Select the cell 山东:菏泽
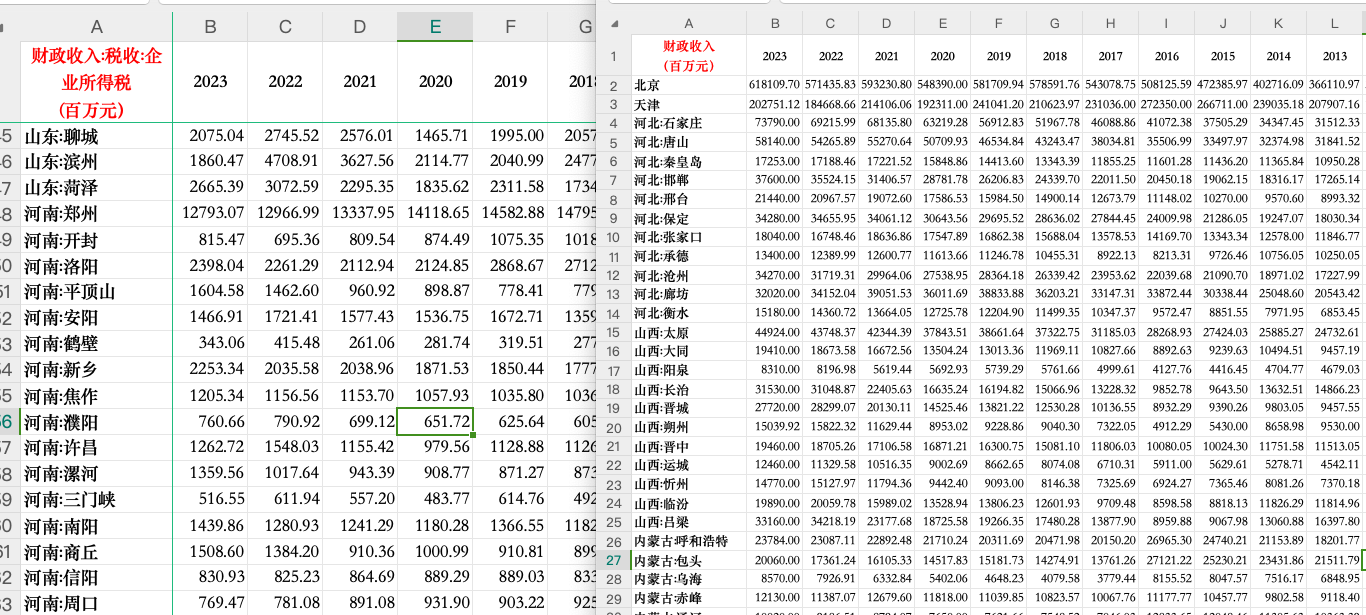This screenshot has height=615, width=1366. click(x=96, y=188)
